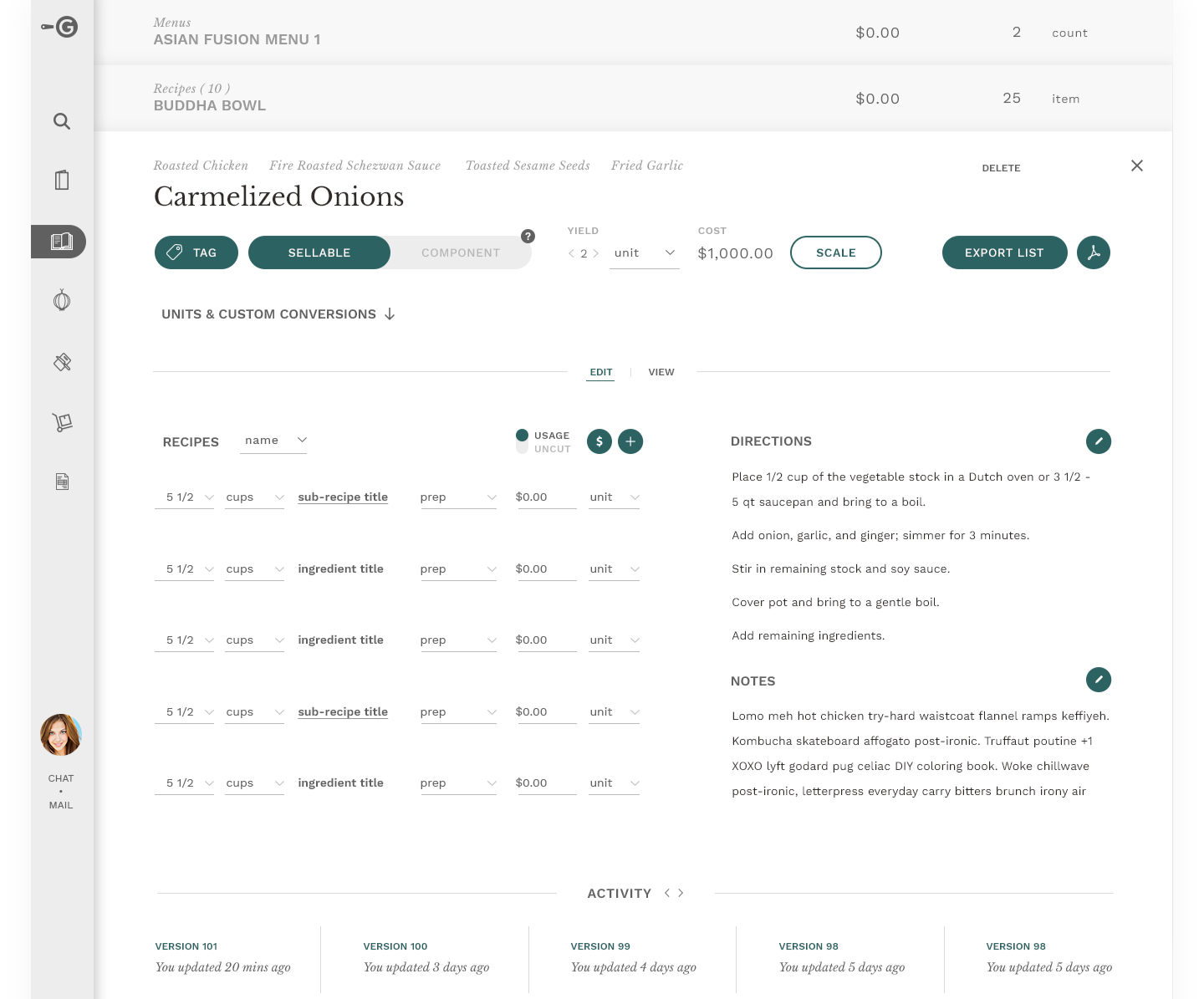Go to previous Activity page

pos(667,893)
